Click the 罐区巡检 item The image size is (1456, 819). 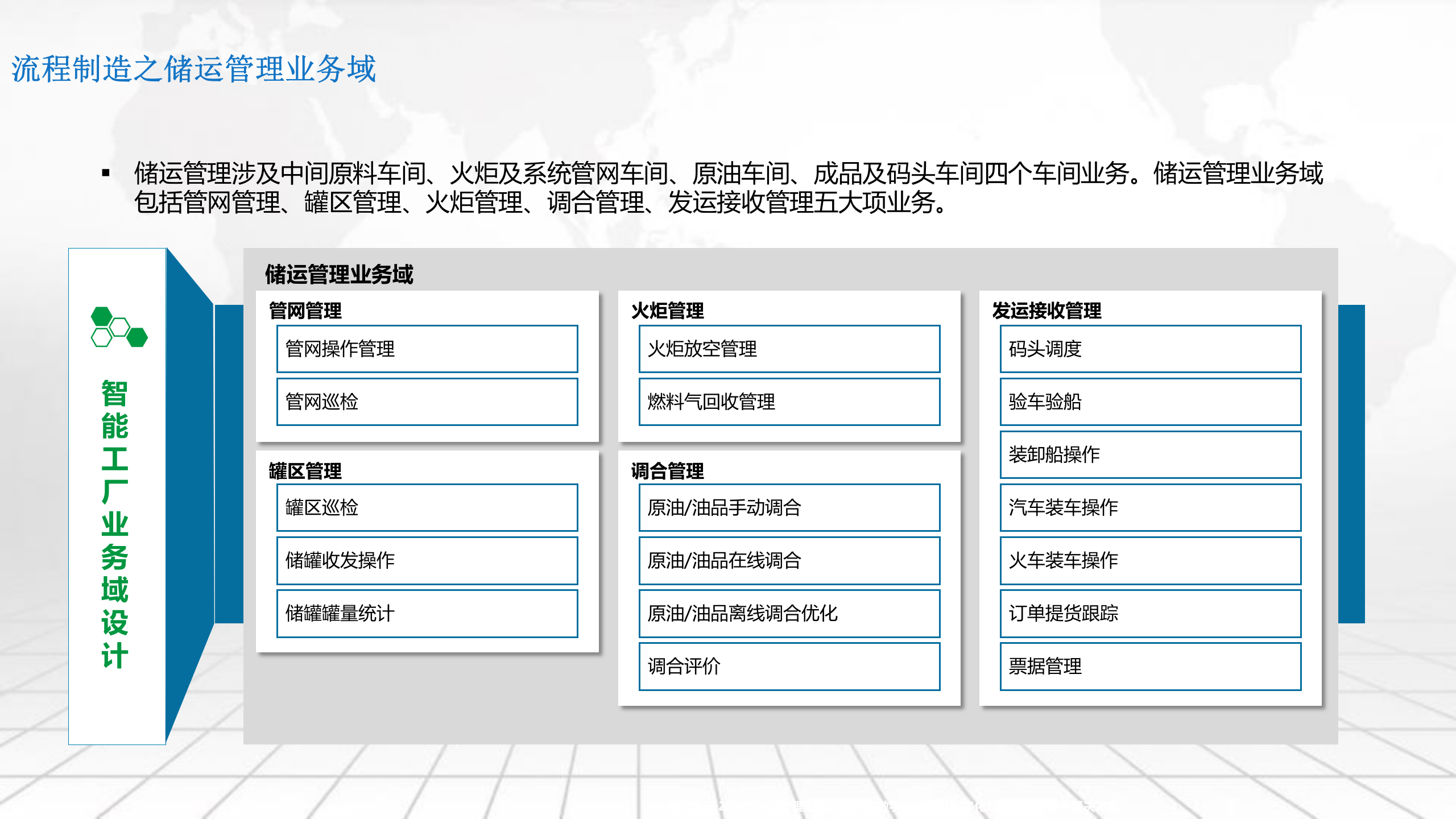[x=427, y=507]
